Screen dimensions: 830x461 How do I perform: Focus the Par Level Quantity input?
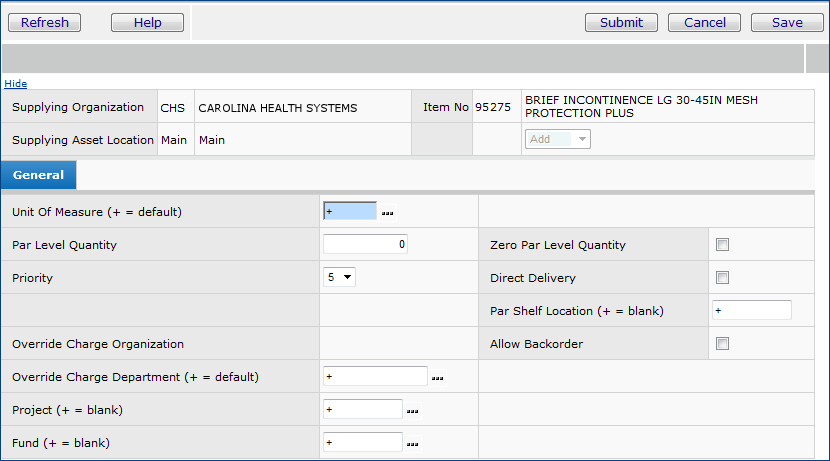click(365, 244)
